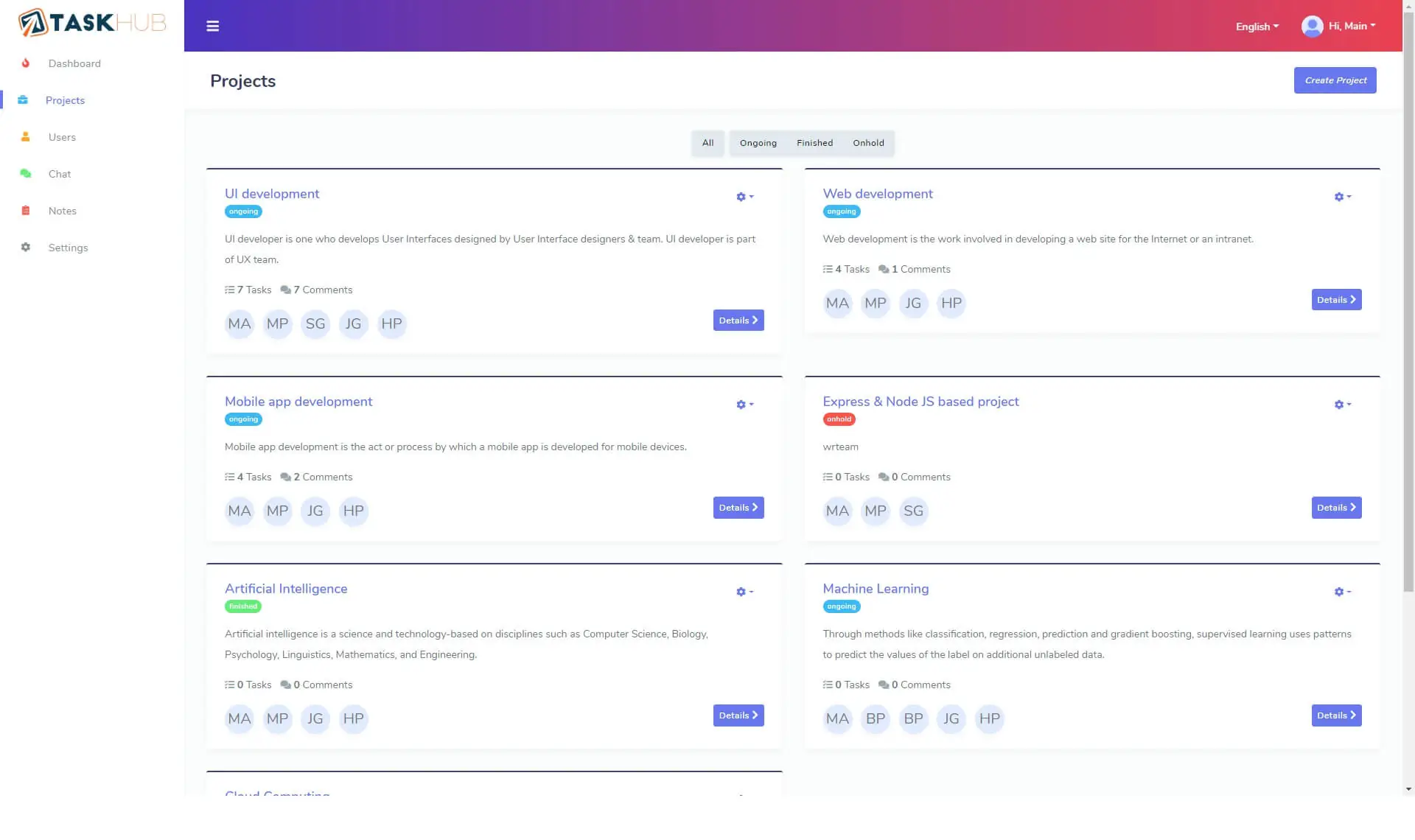Select the Finished filter tab
The height and width of the screenshot is (840, 1415).
[x=814, y=143]
